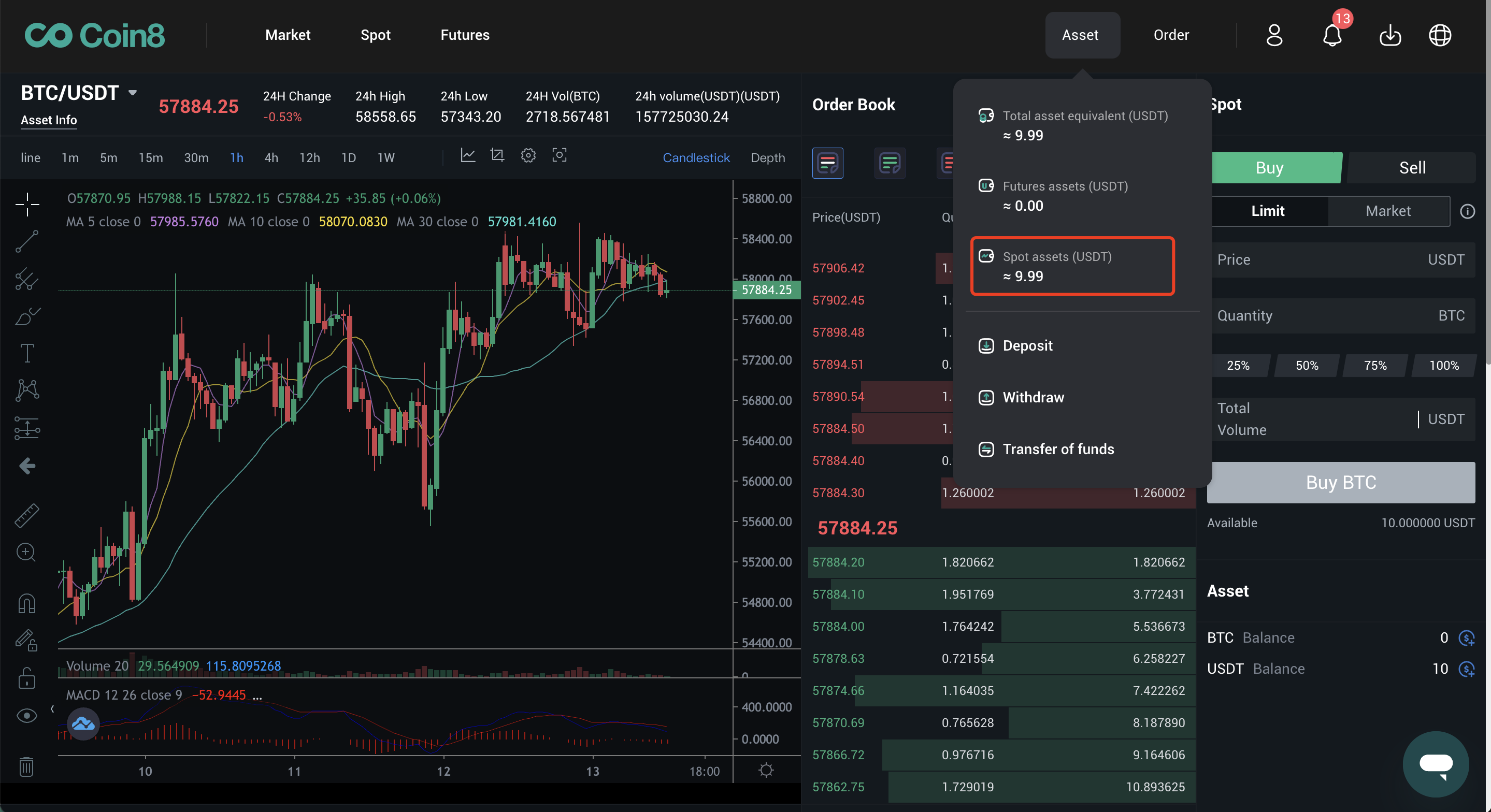
Task: Click the trash remove drawings icon
Action: (x=26, y=766)
